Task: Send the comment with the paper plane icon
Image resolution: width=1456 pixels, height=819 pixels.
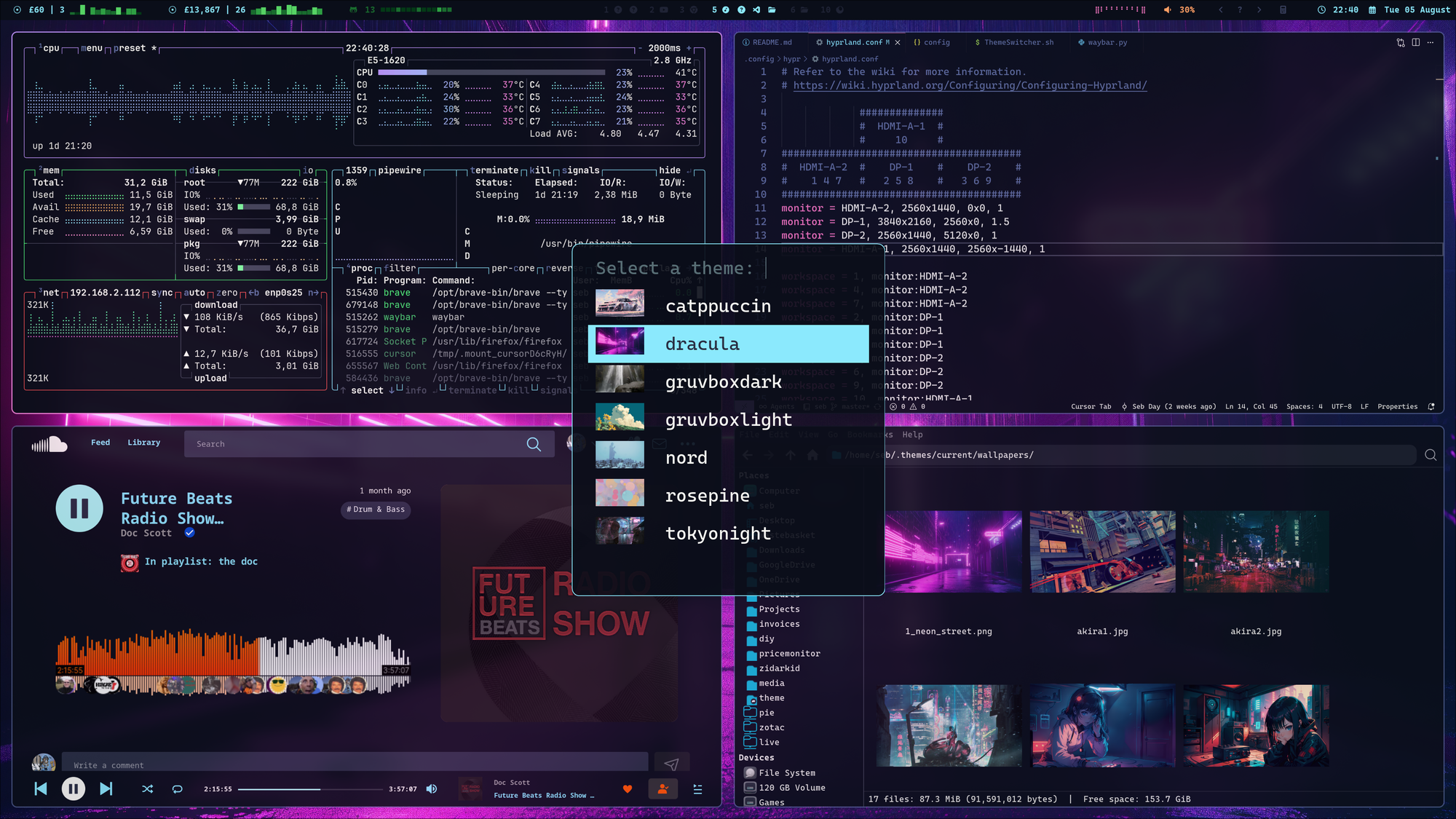Action: pos(671,764)
